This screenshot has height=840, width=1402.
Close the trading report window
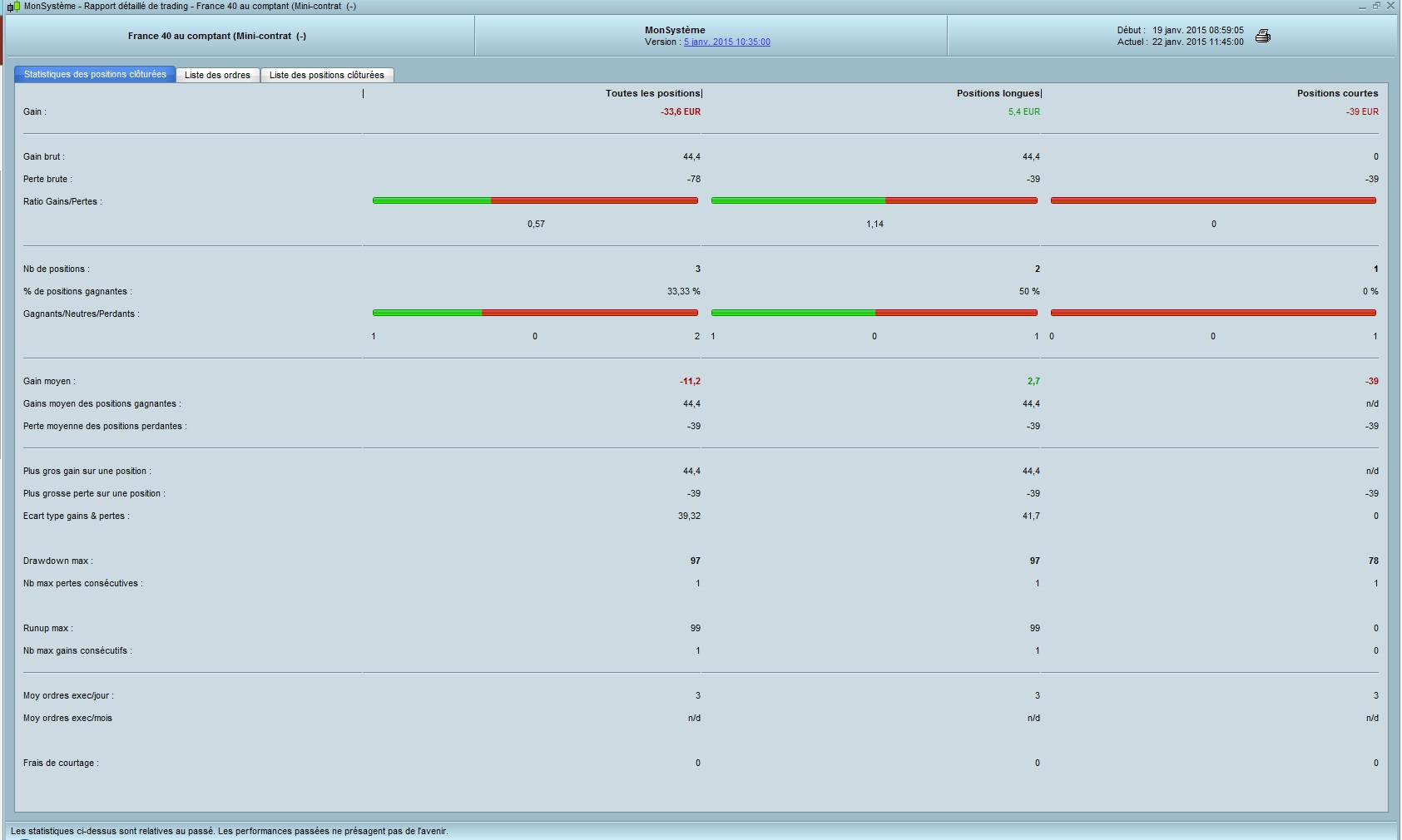pyautogui.click(x=1390, y=6)
